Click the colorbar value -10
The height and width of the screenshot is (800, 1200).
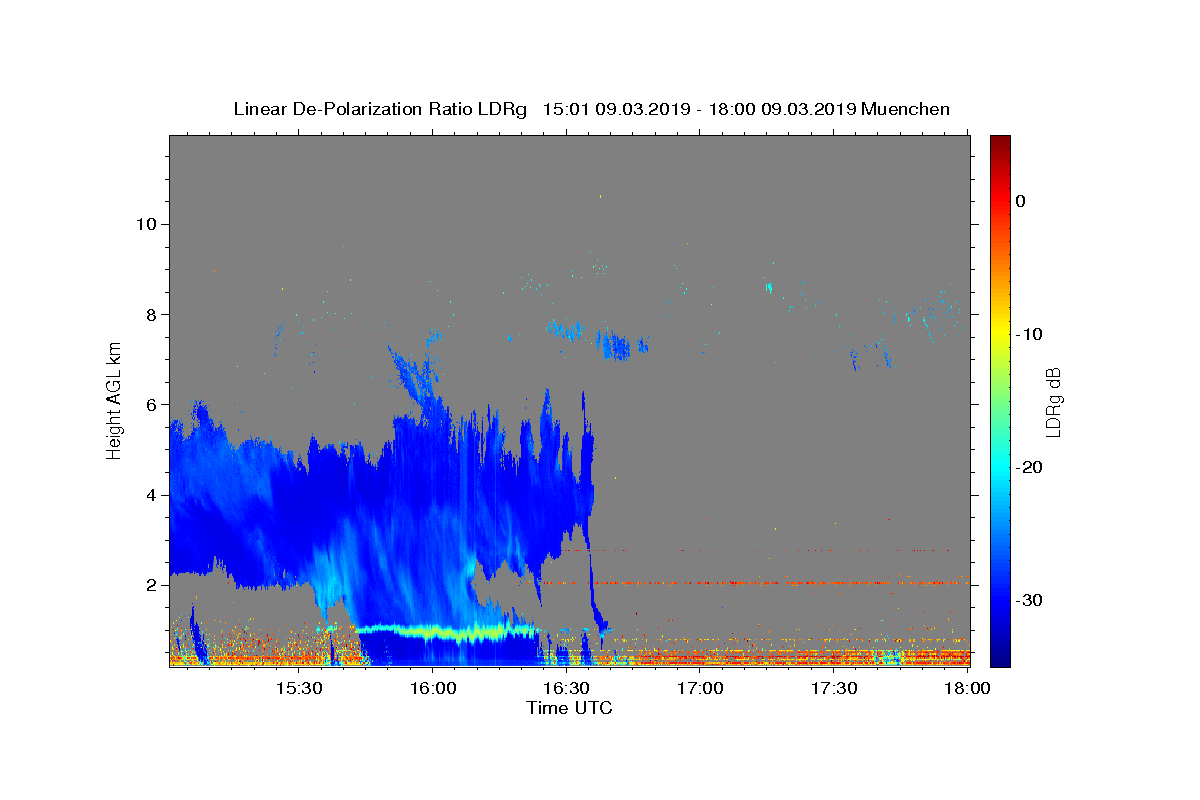click(x=1030, y=334)
